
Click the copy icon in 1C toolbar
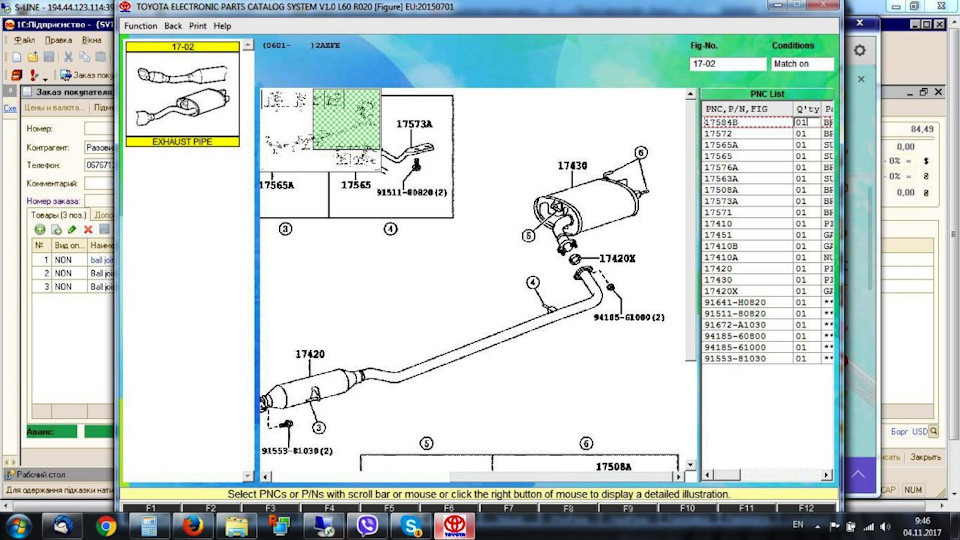84,57
